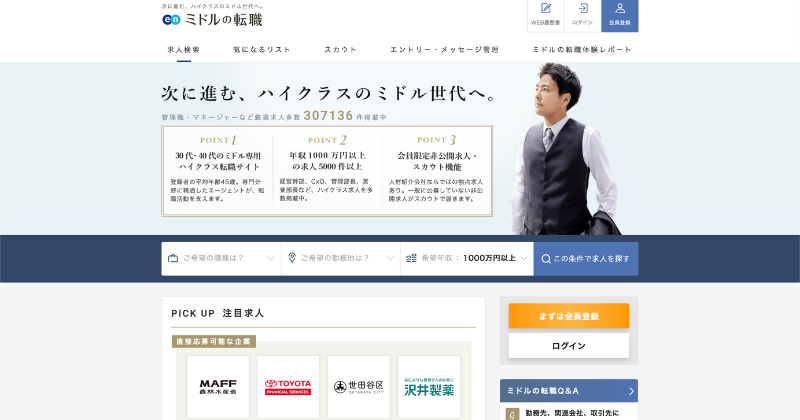Image resolution: width=800 pixels, height=420 pixels.
Task: Click the magnifier icon in search button
Action: (546, 259)
